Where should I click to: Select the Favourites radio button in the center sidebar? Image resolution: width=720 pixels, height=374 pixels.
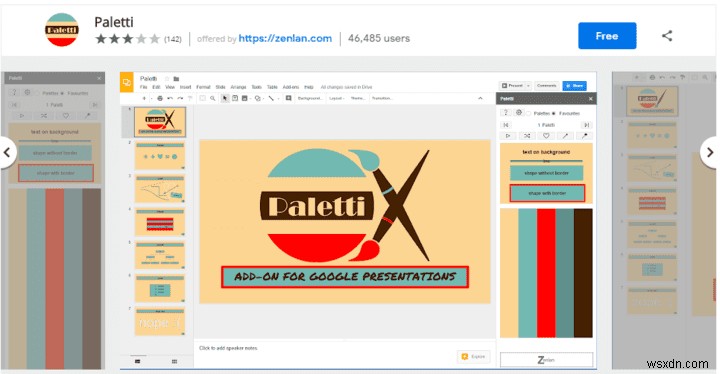tap(554, 113)
